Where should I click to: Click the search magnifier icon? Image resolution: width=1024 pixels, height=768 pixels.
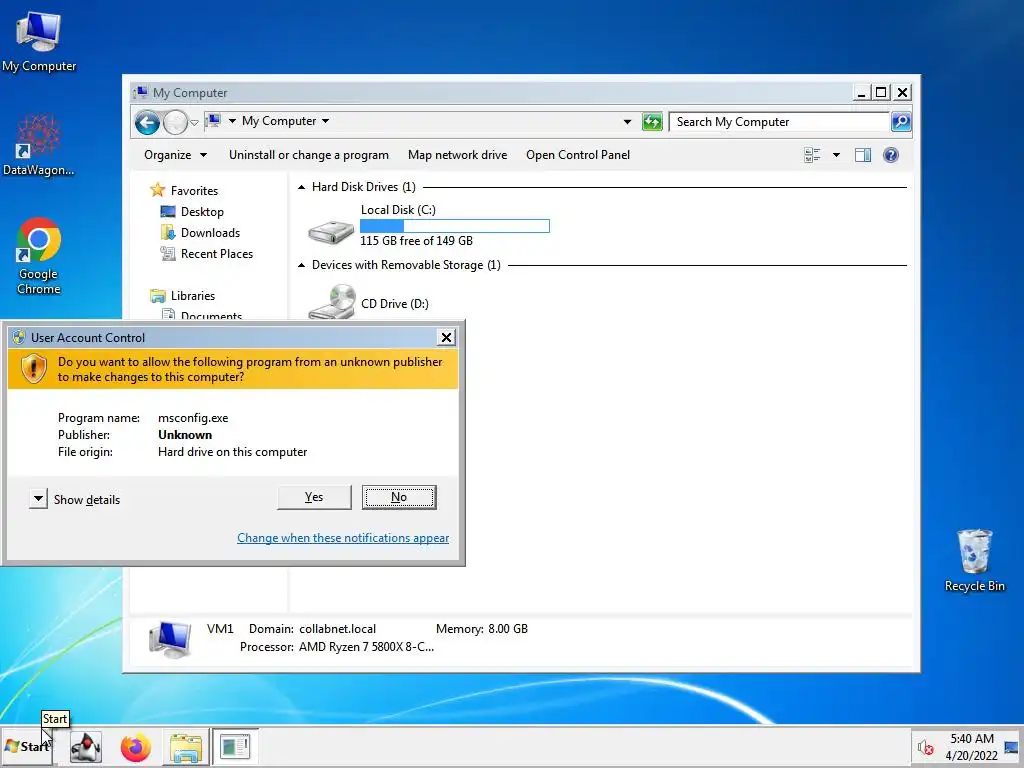coord(901,121)
